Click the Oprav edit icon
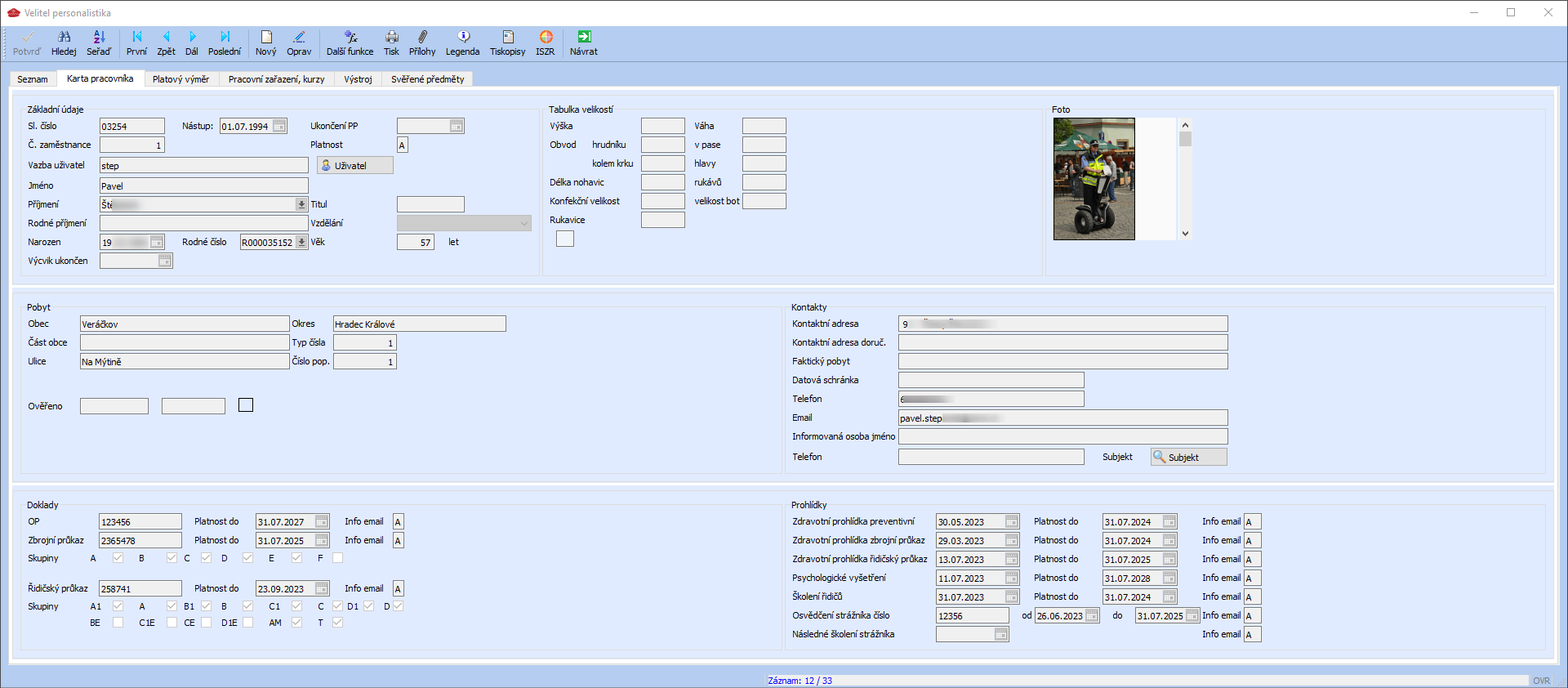The image size is (1568, 688). click(299, 43)
